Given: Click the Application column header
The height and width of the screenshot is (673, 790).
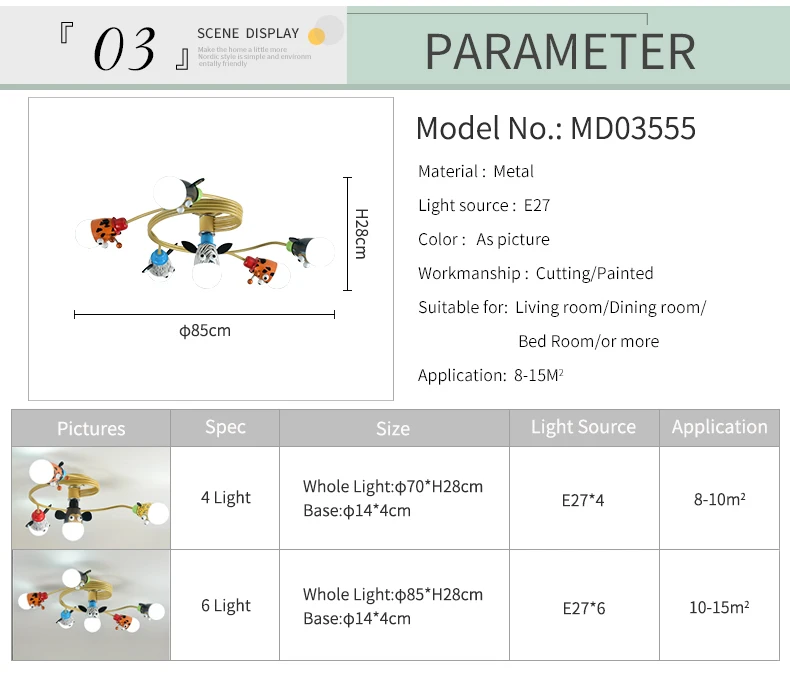Looking at the screenshot, I should click(719, 428).
